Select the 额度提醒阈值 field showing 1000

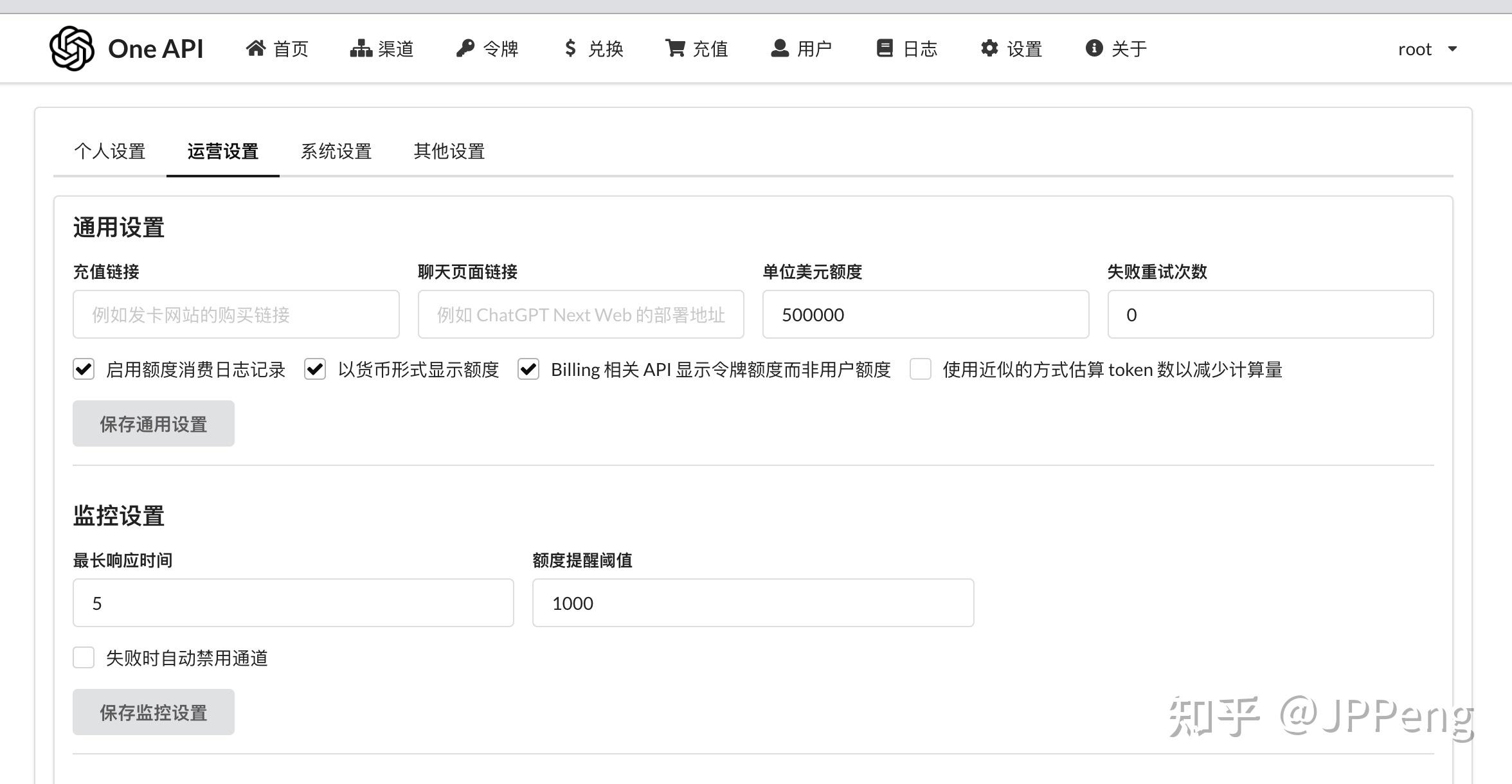pyautogui.click(x=752, y=602)
